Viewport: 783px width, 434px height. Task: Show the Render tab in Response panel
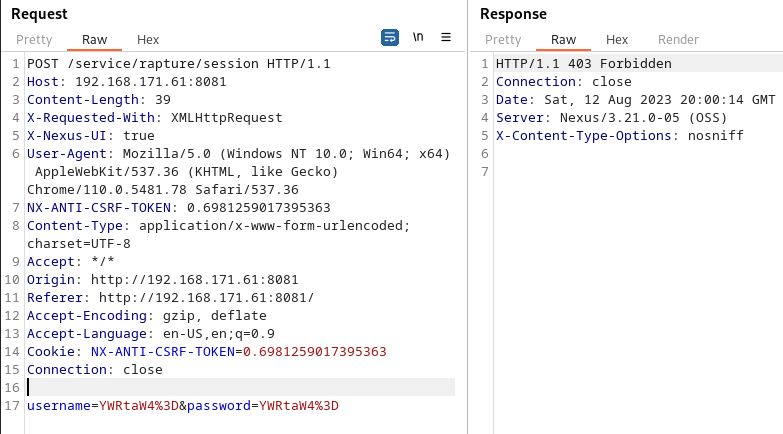tap(678, 40)
